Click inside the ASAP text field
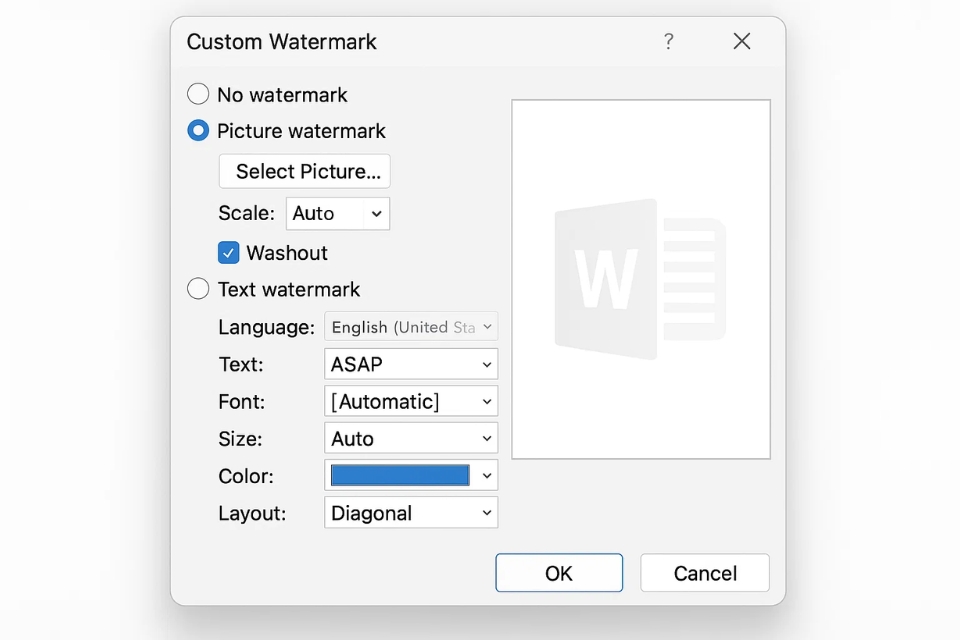 tap(395, 364)
